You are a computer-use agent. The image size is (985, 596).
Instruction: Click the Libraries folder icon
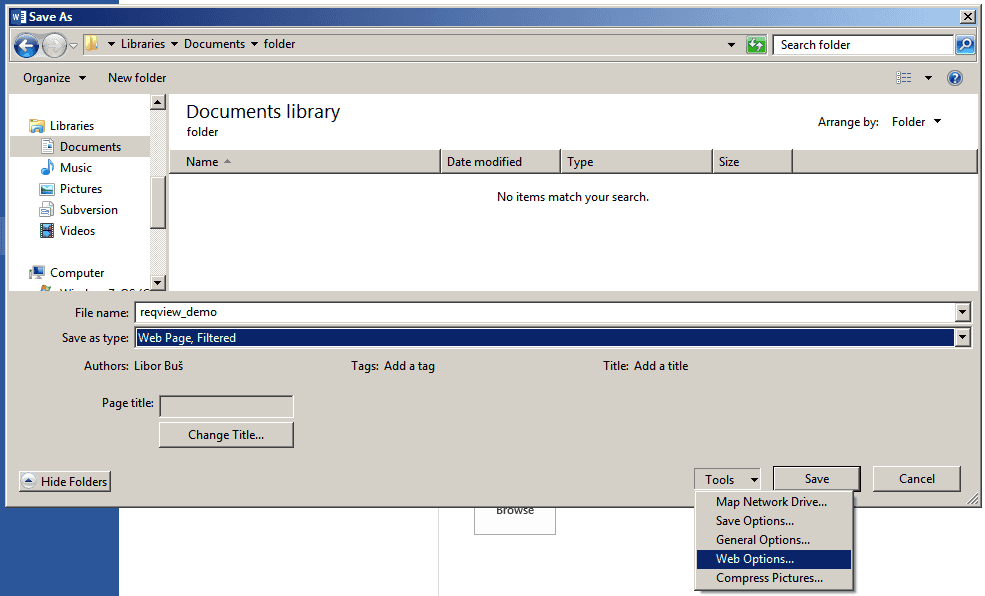click(37, 126)
